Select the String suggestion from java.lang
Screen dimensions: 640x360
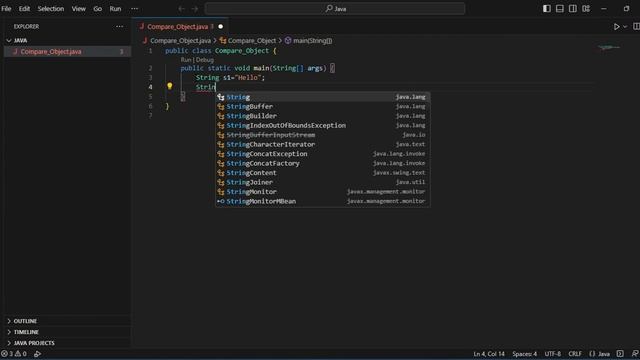click(322, 97)
